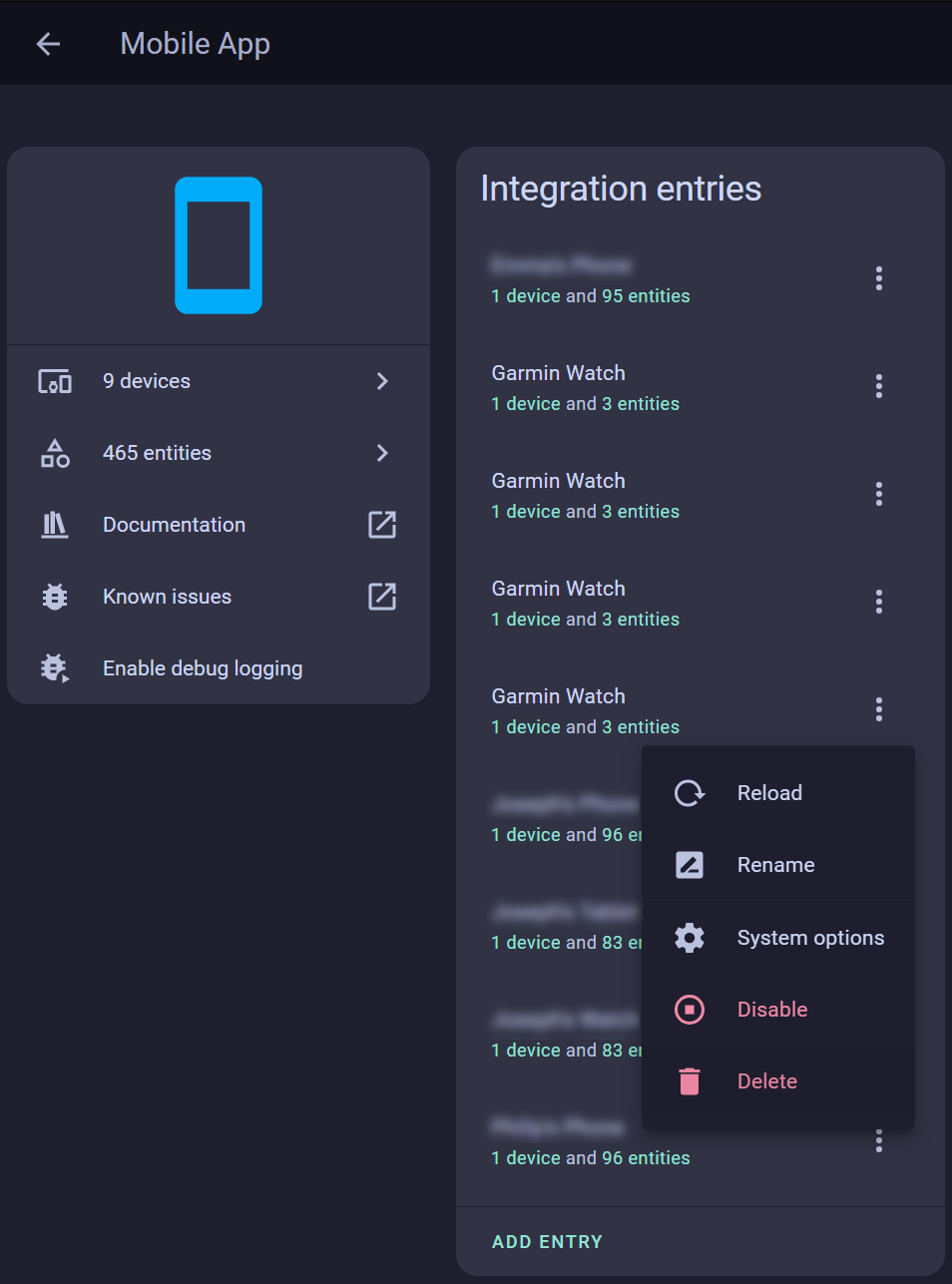Click the Delete trash icon in the menu
Image resolution: width=952 pixels, height=1284 pixels.
[x=690, y=1080]
